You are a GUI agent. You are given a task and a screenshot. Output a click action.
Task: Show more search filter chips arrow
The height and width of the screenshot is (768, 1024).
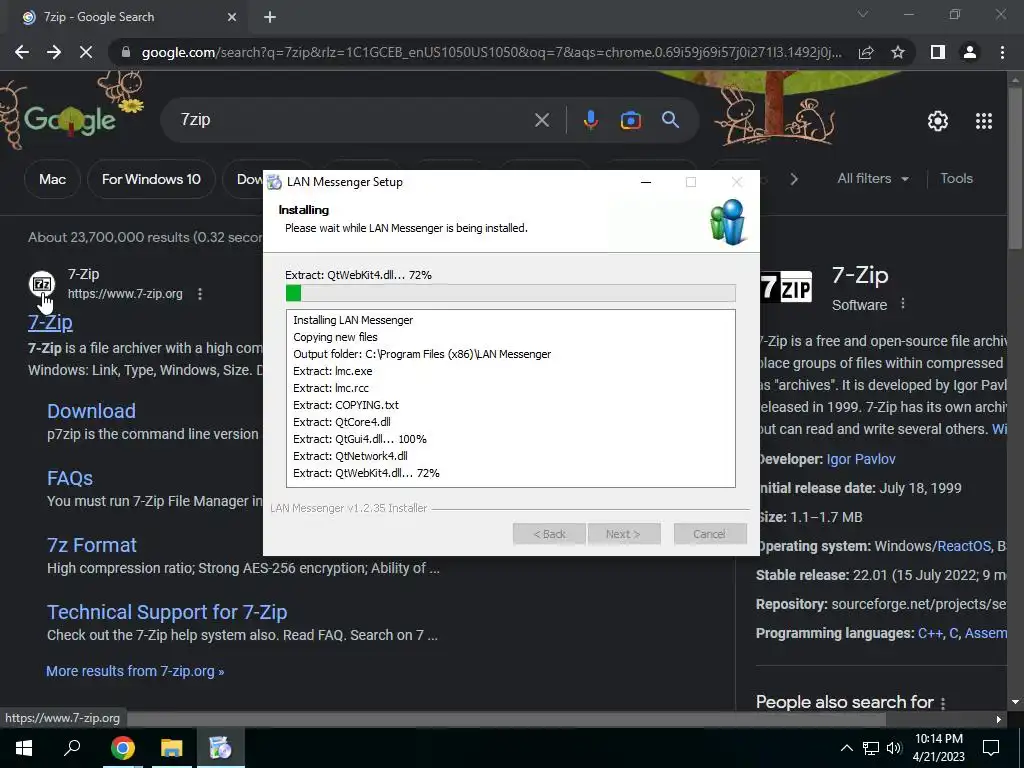(793, 179)
